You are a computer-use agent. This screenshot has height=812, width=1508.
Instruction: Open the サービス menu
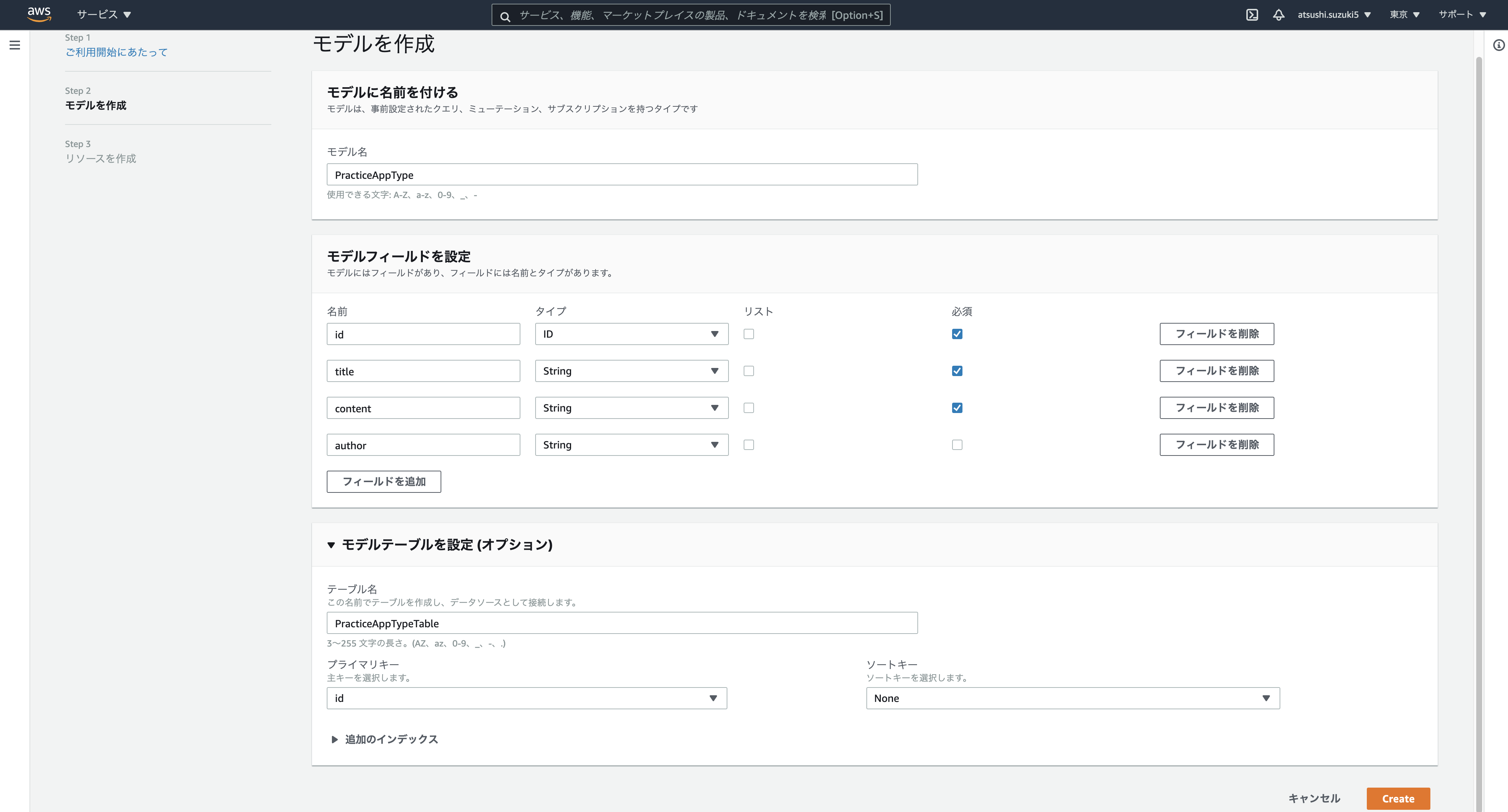pos(103,15)
